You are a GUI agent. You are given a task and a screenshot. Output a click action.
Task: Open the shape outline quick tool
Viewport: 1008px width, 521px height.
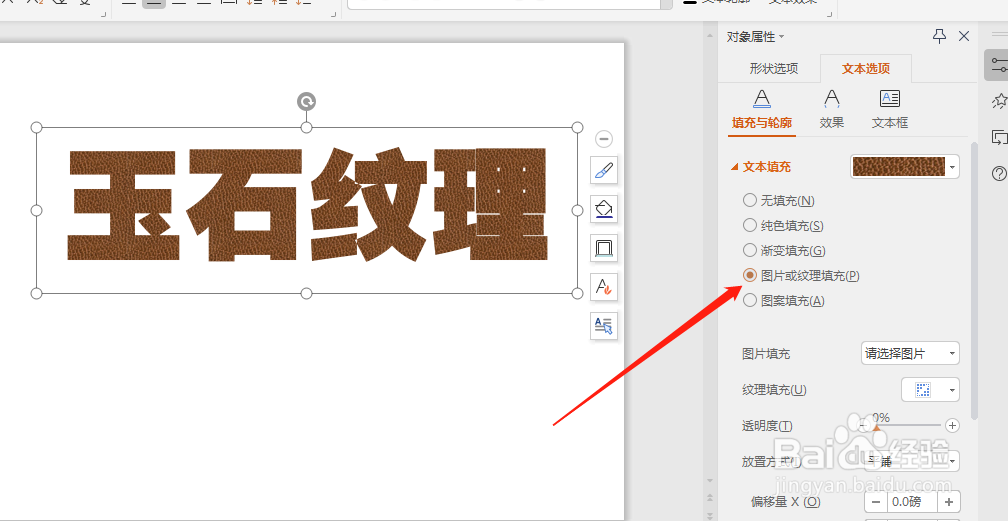[604, 248]
